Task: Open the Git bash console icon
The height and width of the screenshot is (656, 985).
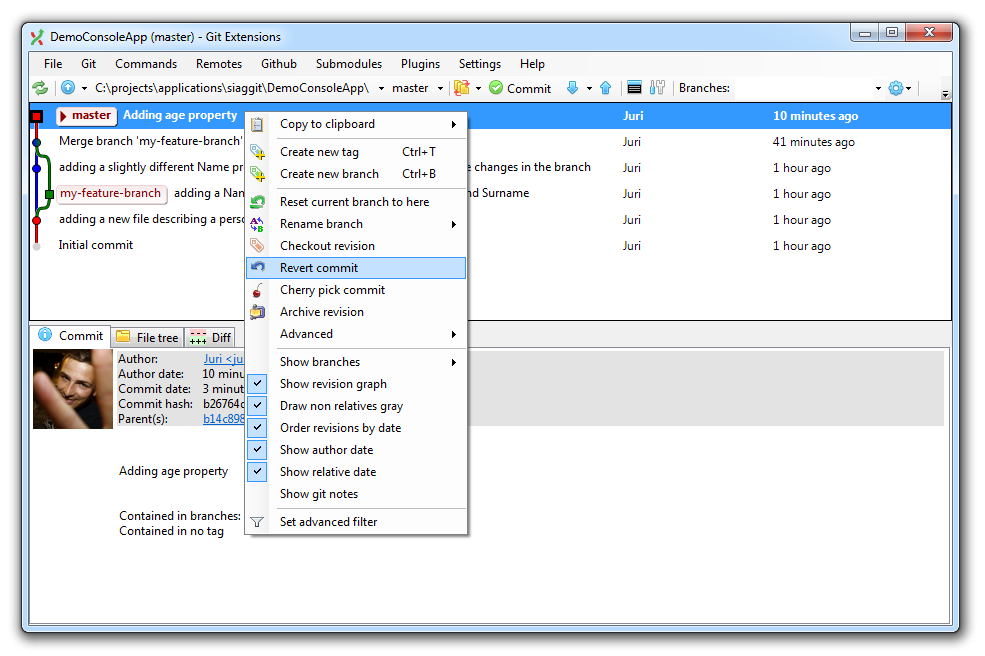Action: pos(634,88)
